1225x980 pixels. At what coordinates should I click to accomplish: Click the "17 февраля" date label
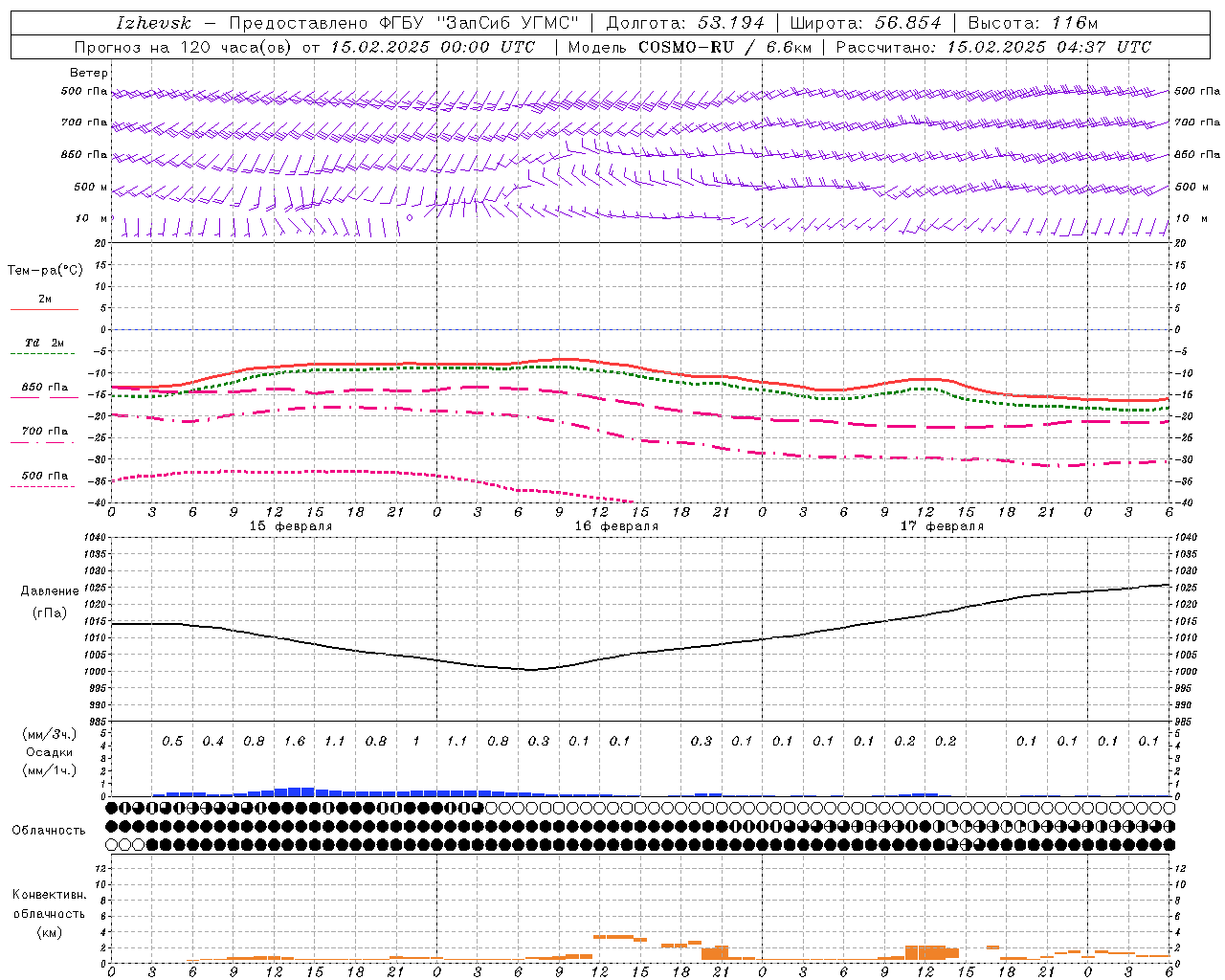pos(942,526)
